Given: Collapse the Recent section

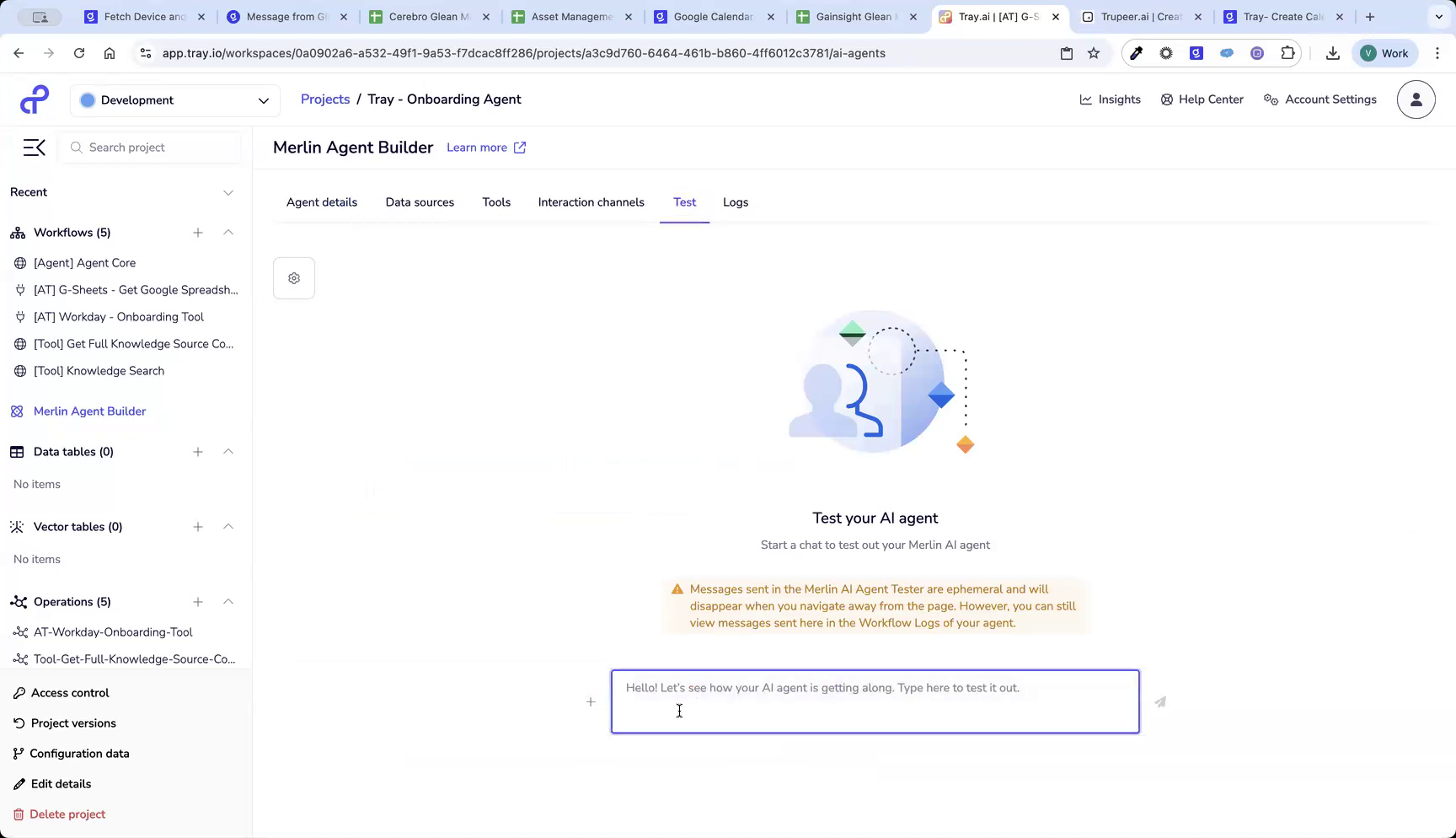Looking at the screenshot, I should tap(228, 191).
